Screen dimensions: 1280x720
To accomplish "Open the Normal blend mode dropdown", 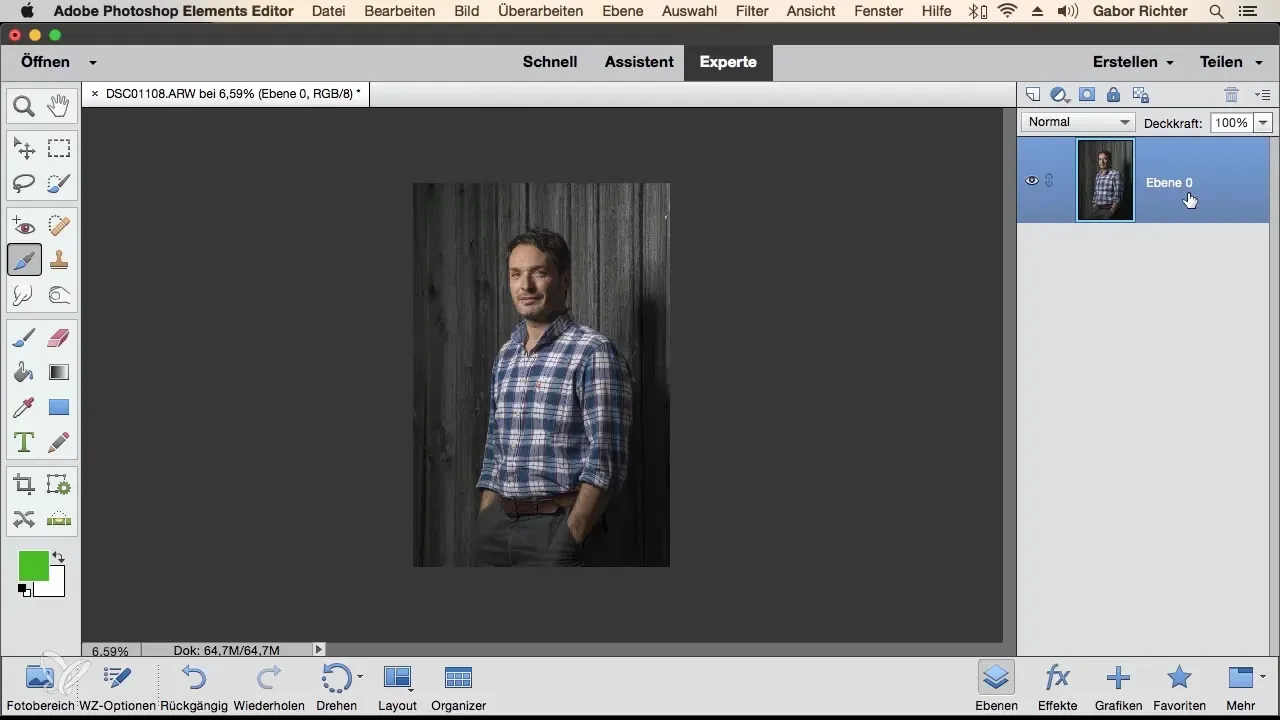I will coord(1078,122).
